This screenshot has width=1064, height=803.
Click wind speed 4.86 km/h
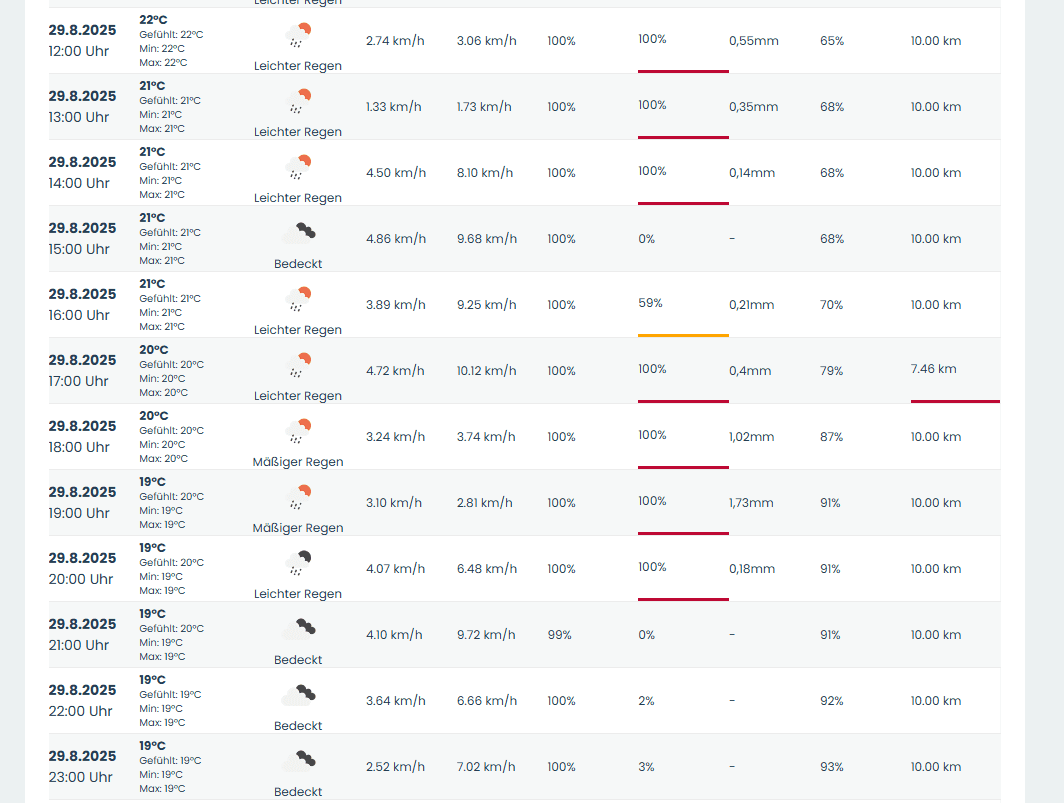396,238
